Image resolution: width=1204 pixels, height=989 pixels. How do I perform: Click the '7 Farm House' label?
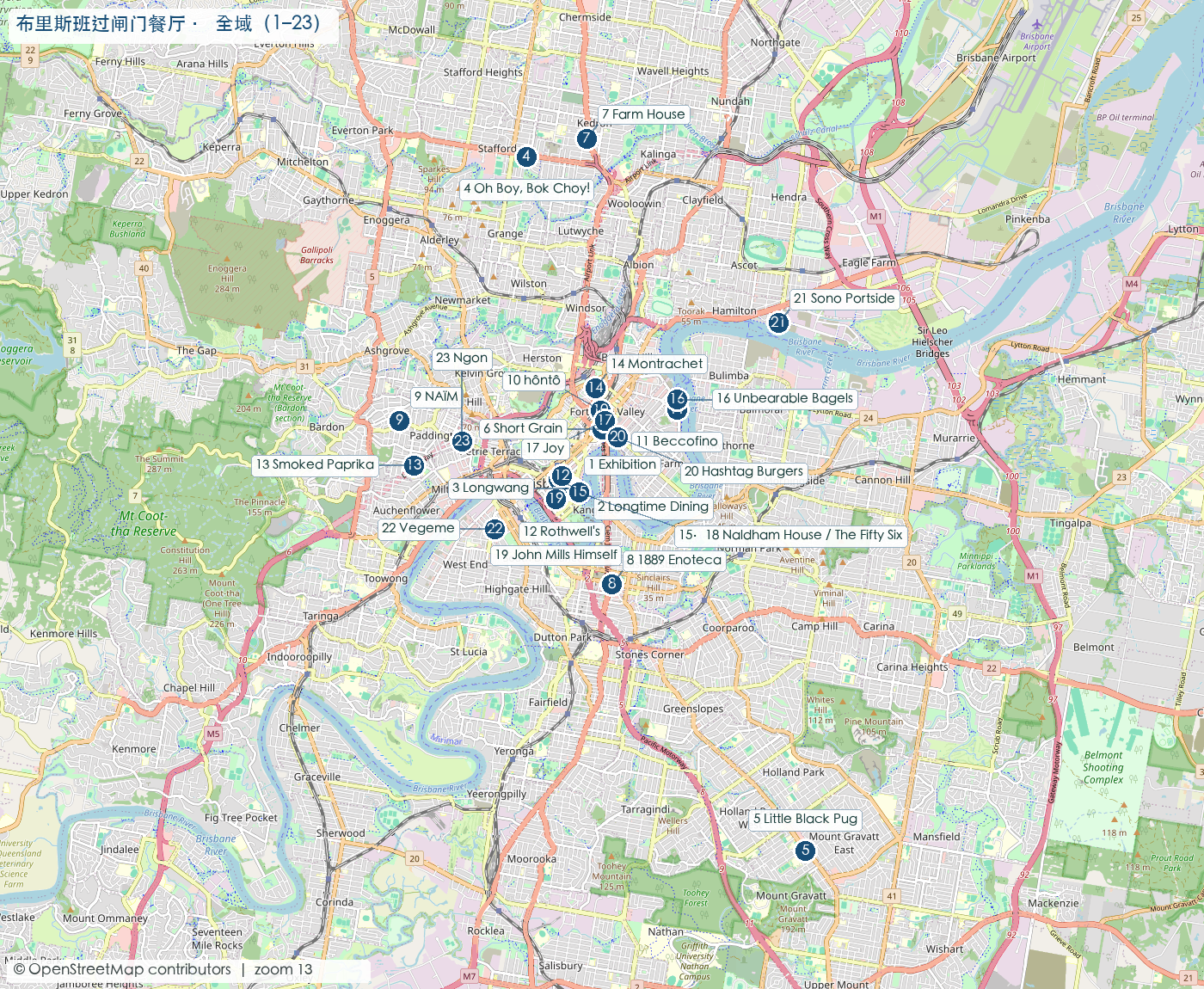click(x=643, y=114)
